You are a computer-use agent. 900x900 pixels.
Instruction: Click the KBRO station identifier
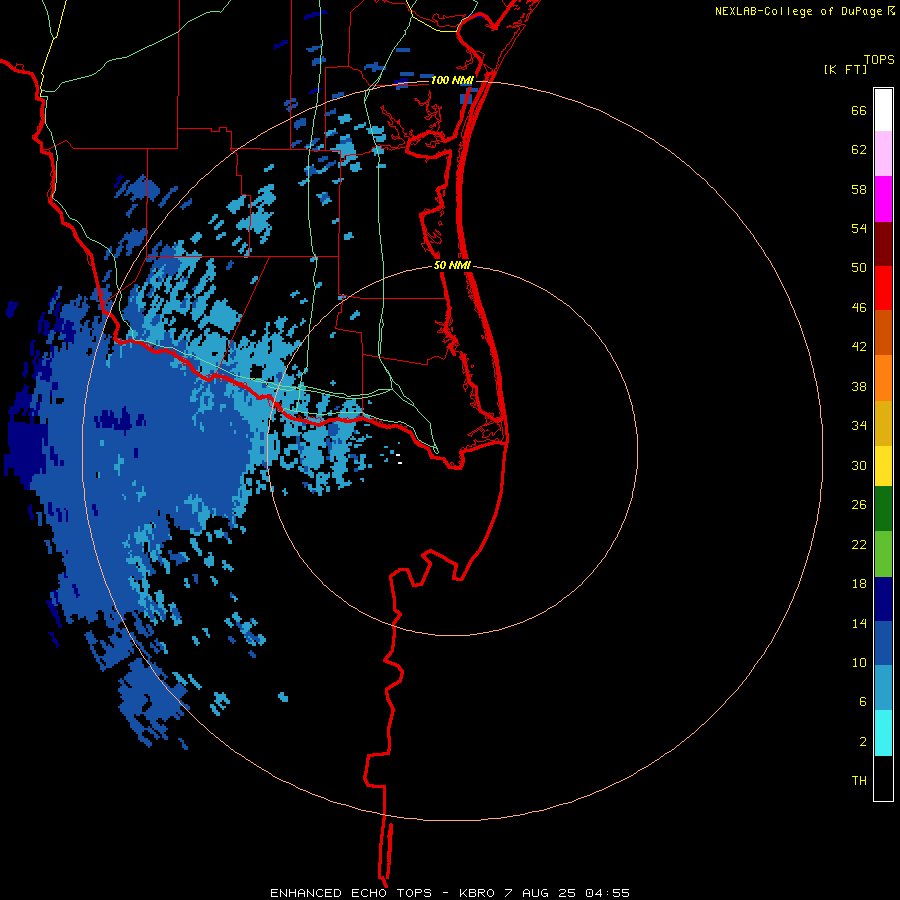click(x=479, y=893)
